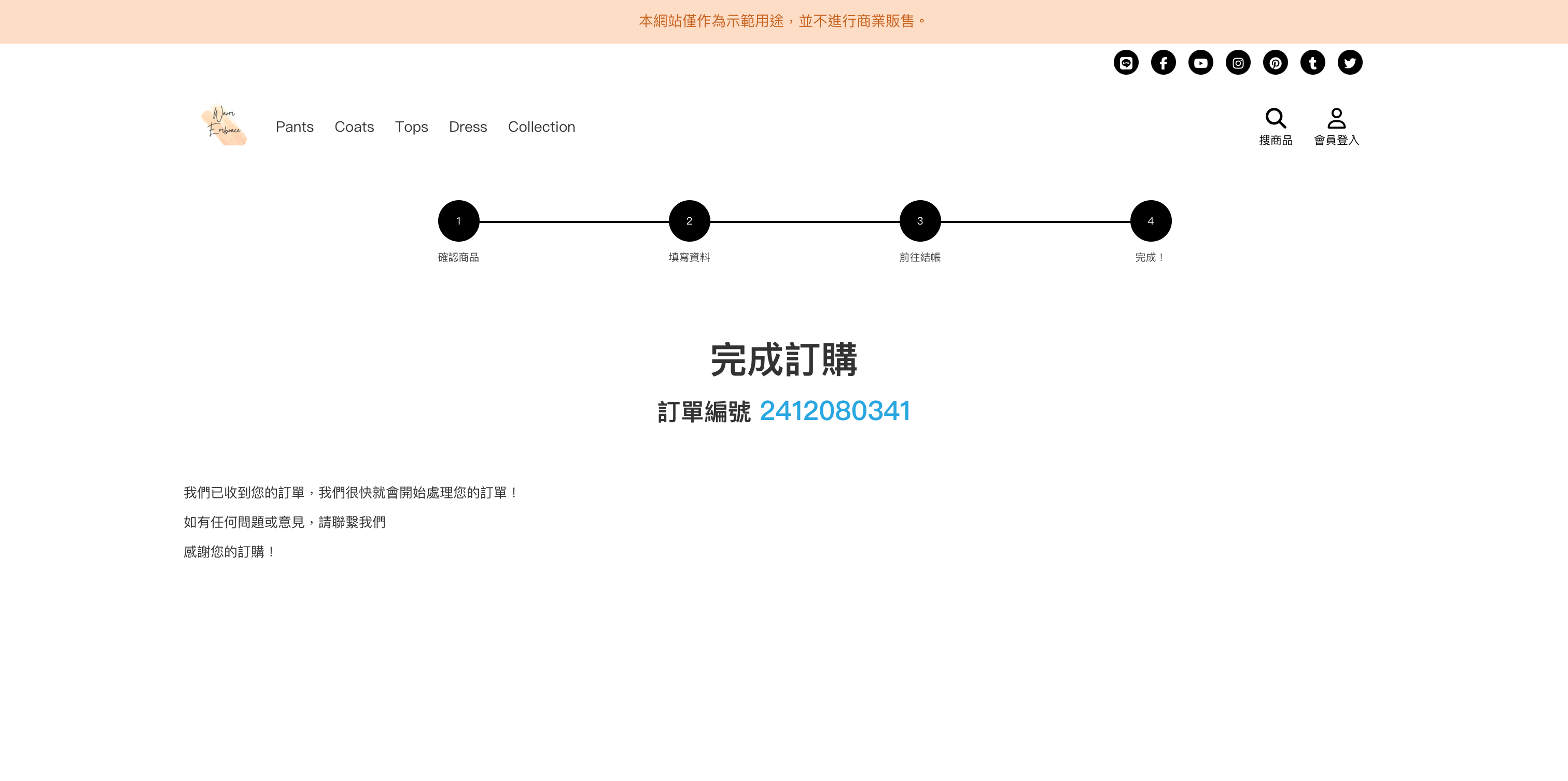The height and width of the screenshot is (781, 1568).
Task: Open the YouTube social icon
Action: 1200,63
